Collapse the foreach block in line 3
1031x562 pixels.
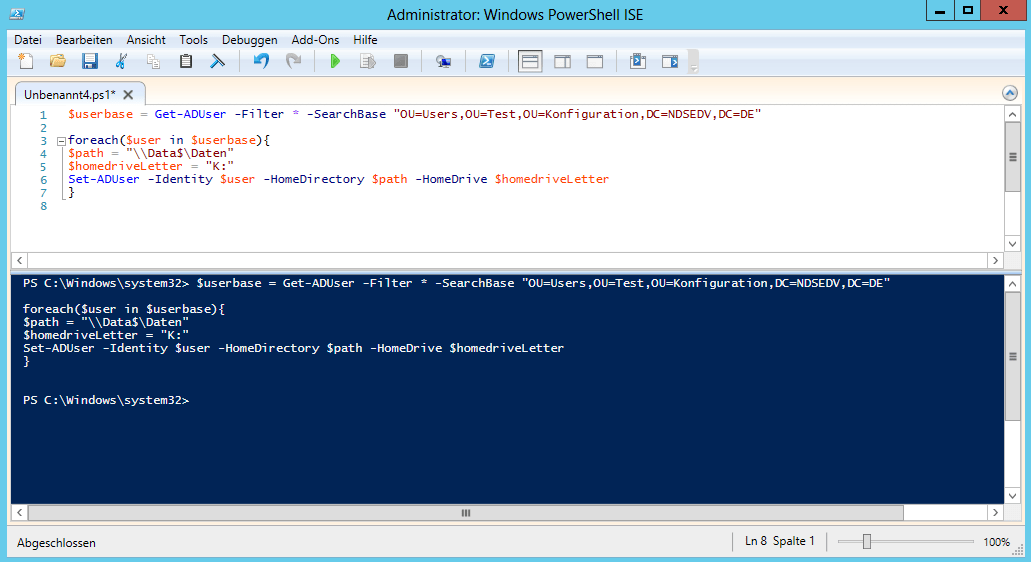coord(60,141)
